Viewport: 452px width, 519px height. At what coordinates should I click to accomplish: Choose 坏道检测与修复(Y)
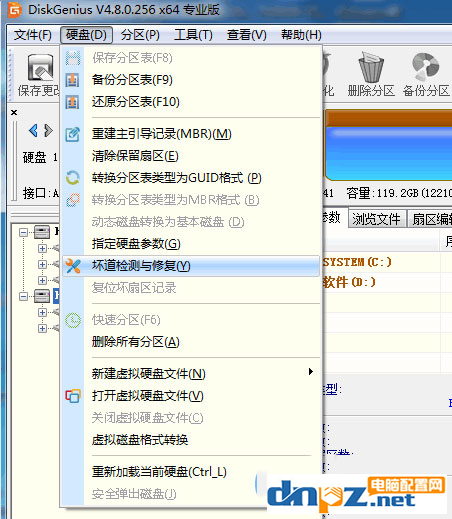tap(191, 266)
